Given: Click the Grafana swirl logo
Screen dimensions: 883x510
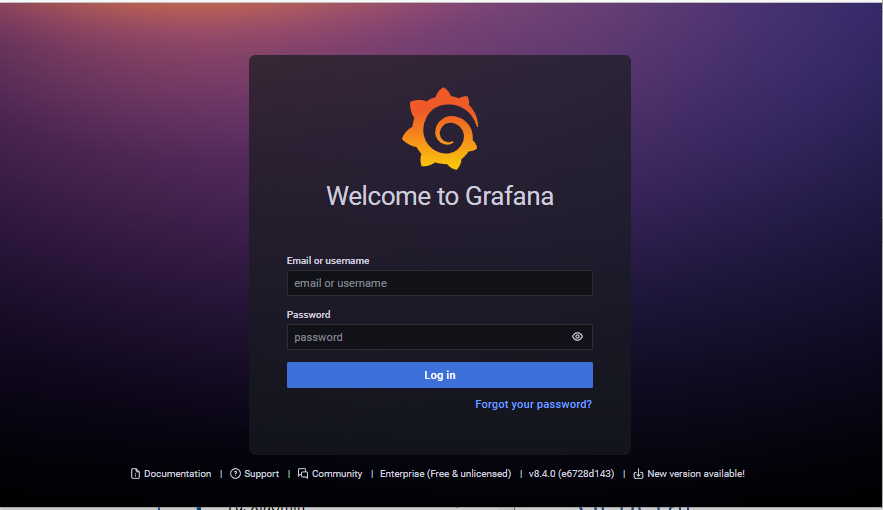Looking at the screenshot, I should (x=440, y=129).
